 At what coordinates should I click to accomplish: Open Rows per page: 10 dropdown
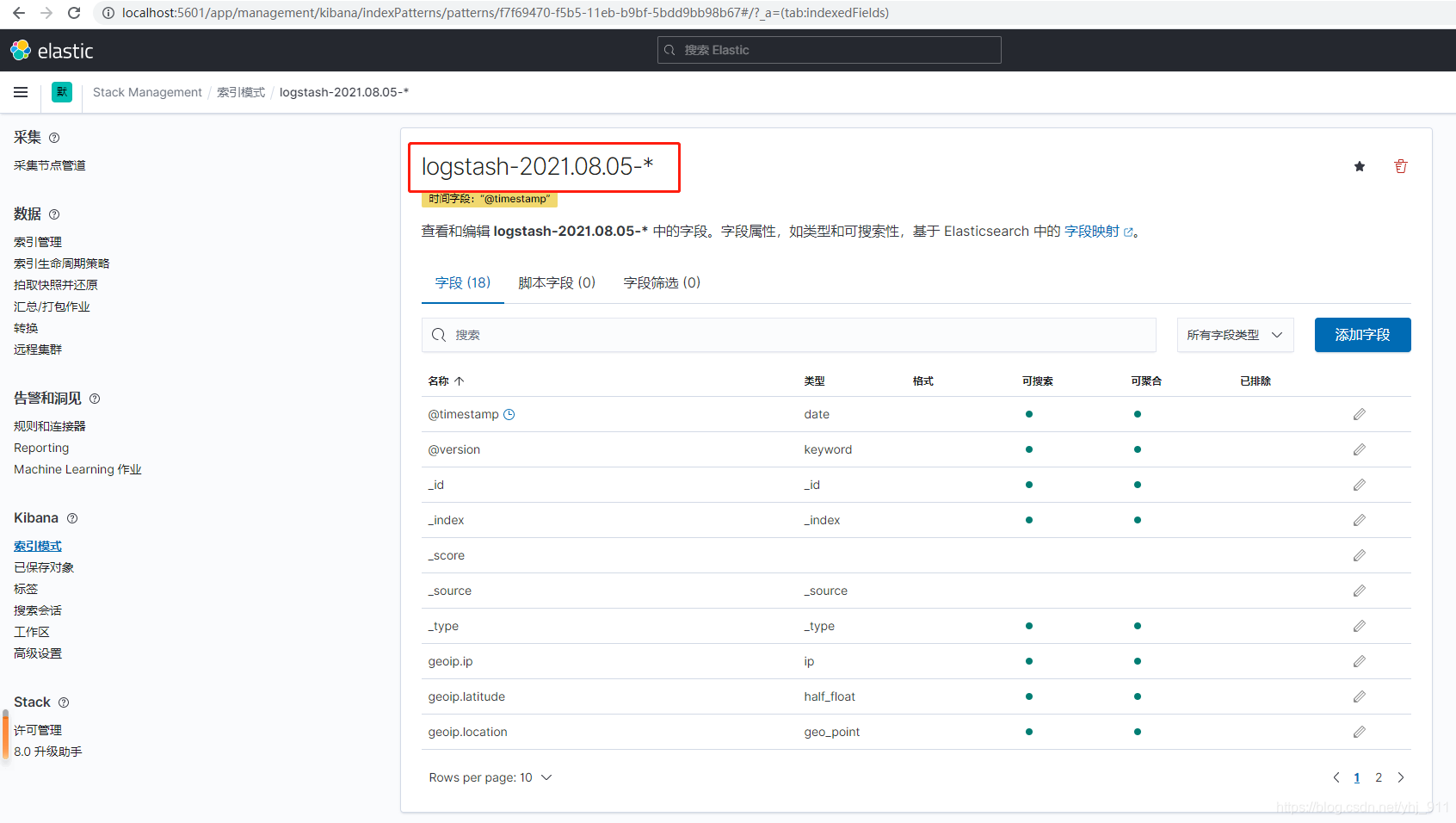tap(490, 777)
